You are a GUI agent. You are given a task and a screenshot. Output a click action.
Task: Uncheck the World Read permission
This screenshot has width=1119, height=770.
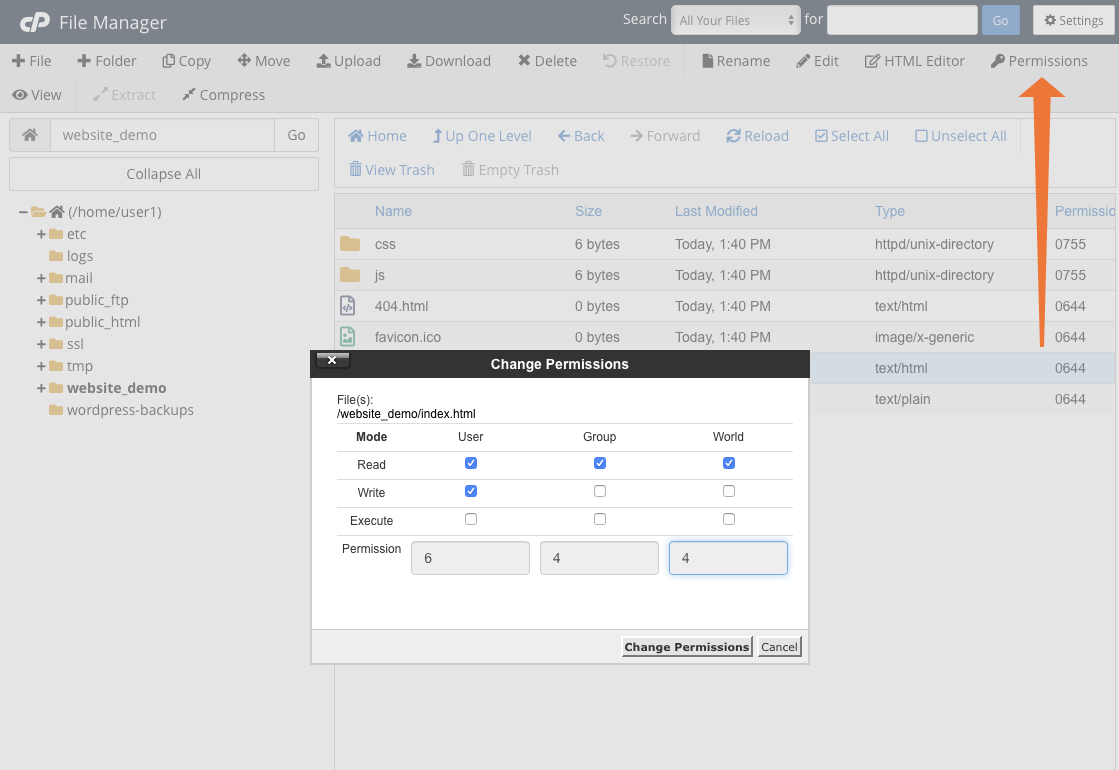728,463
